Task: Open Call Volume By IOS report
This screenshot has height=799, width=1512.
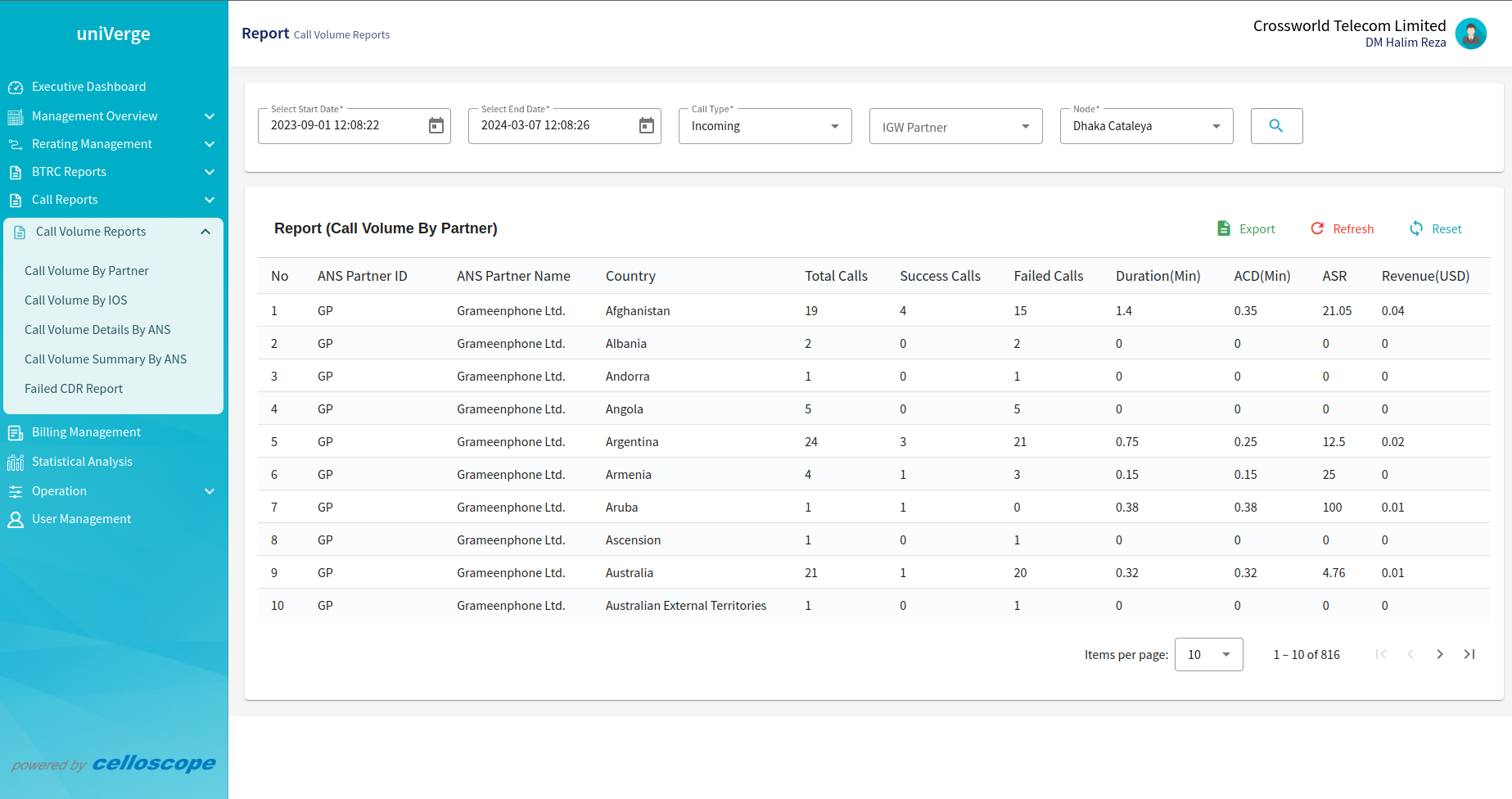Action: (x=76, y=300)
